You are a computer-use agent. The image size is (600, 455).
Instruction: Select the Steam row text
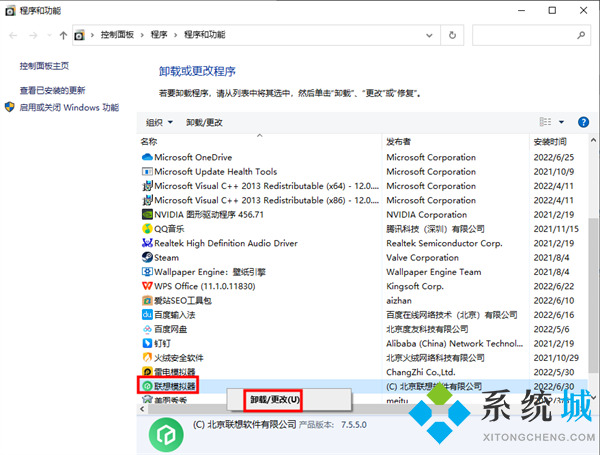(166, 258)
